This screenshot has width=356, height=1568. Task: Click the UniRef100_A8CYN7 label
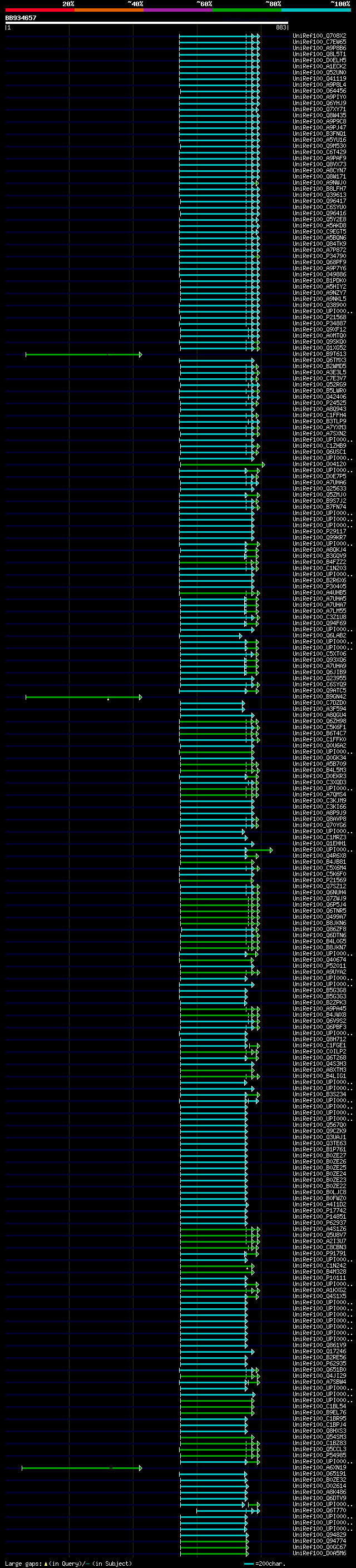coord(319,170)
